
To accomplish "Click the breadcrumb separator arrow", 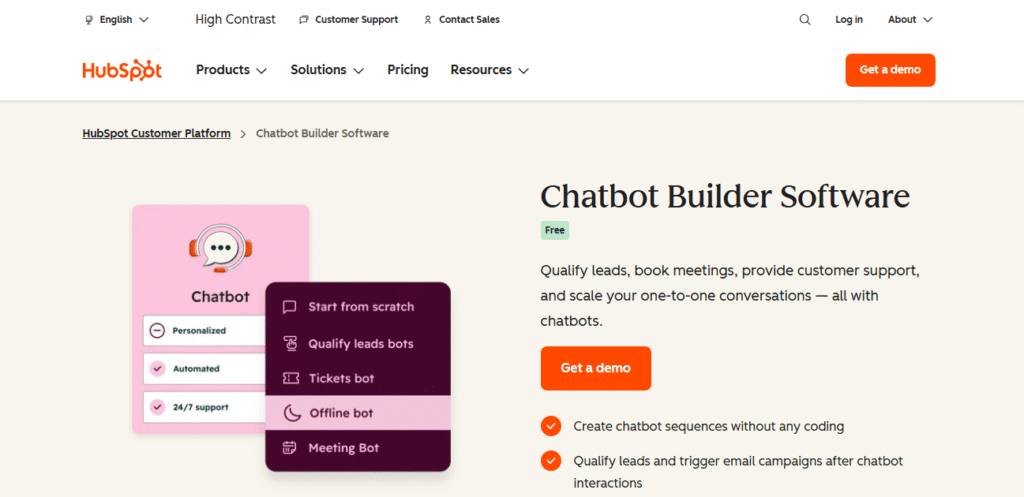I will [x=243, y=134].
